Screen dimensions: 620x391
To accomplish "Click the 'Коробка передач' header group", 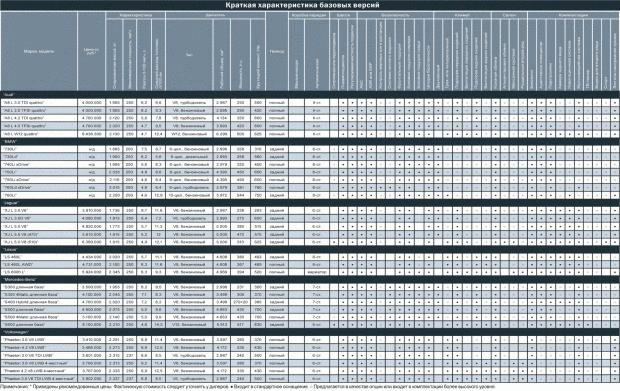I will 309,15.
